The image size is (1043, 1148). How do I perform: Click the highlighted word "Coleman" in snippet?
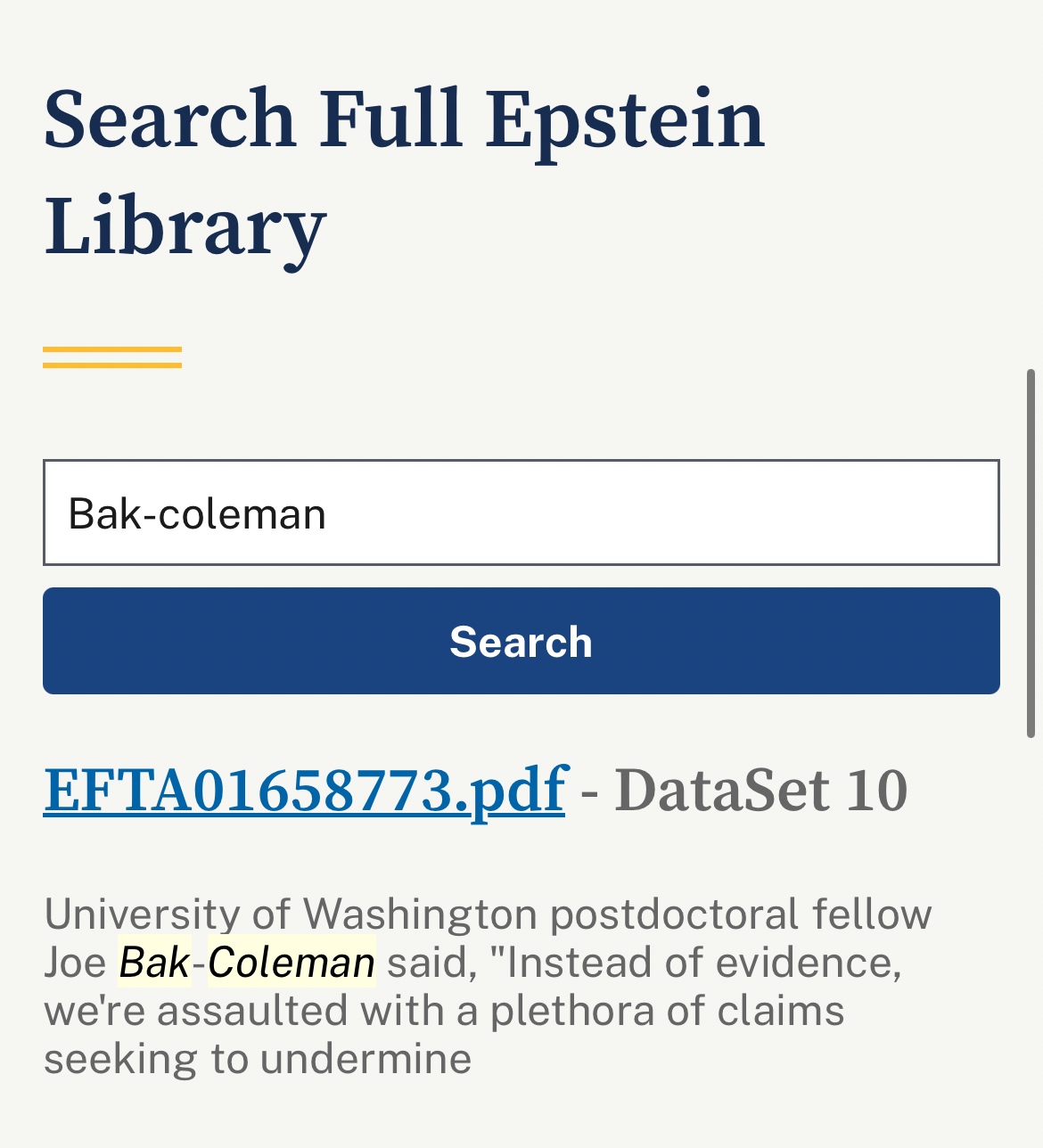[292, 963]
